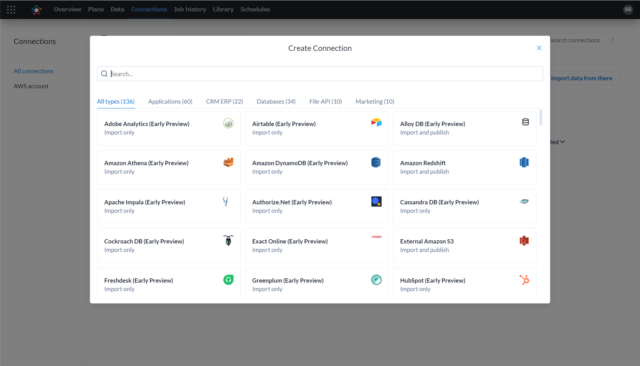Switch to the File-API (10) tab
The image size is (640, 366).
(x=325, y=101)
